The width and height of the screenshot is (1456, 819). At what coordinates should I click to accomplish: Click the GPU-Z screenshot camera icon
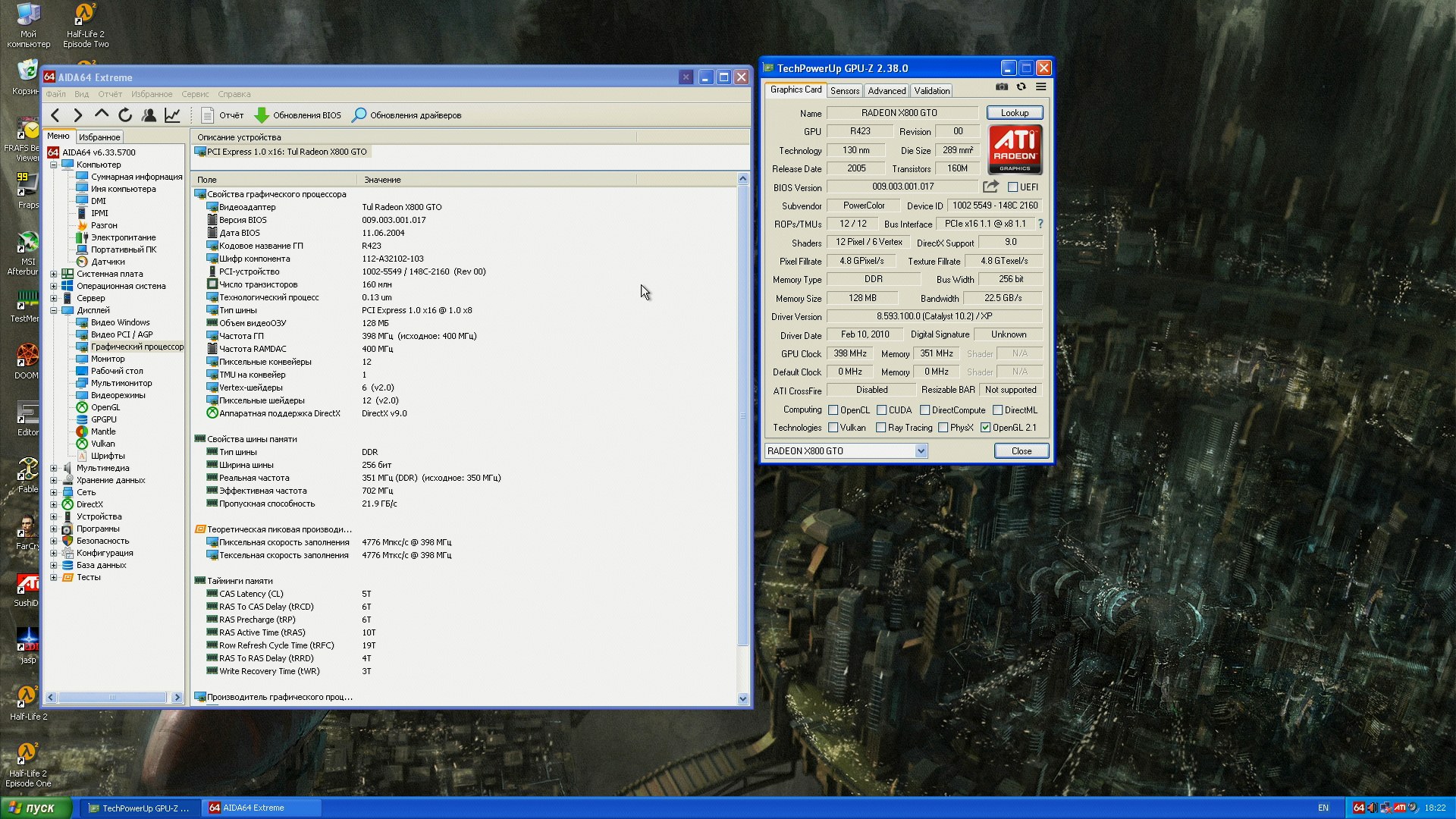click(x=1002, y=87)
